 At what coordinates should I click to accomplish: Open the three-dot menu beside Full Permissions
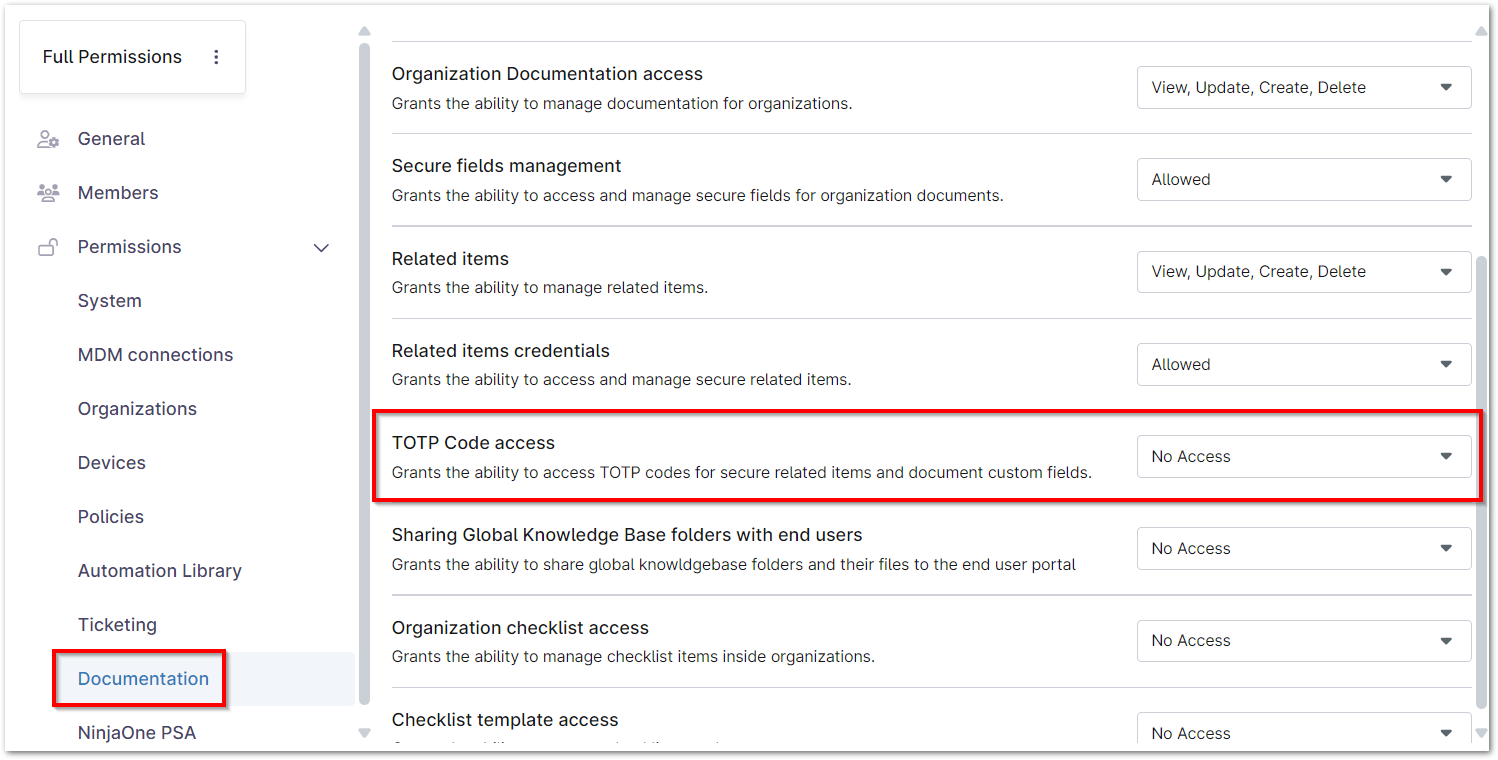click(x=216, y=57)
